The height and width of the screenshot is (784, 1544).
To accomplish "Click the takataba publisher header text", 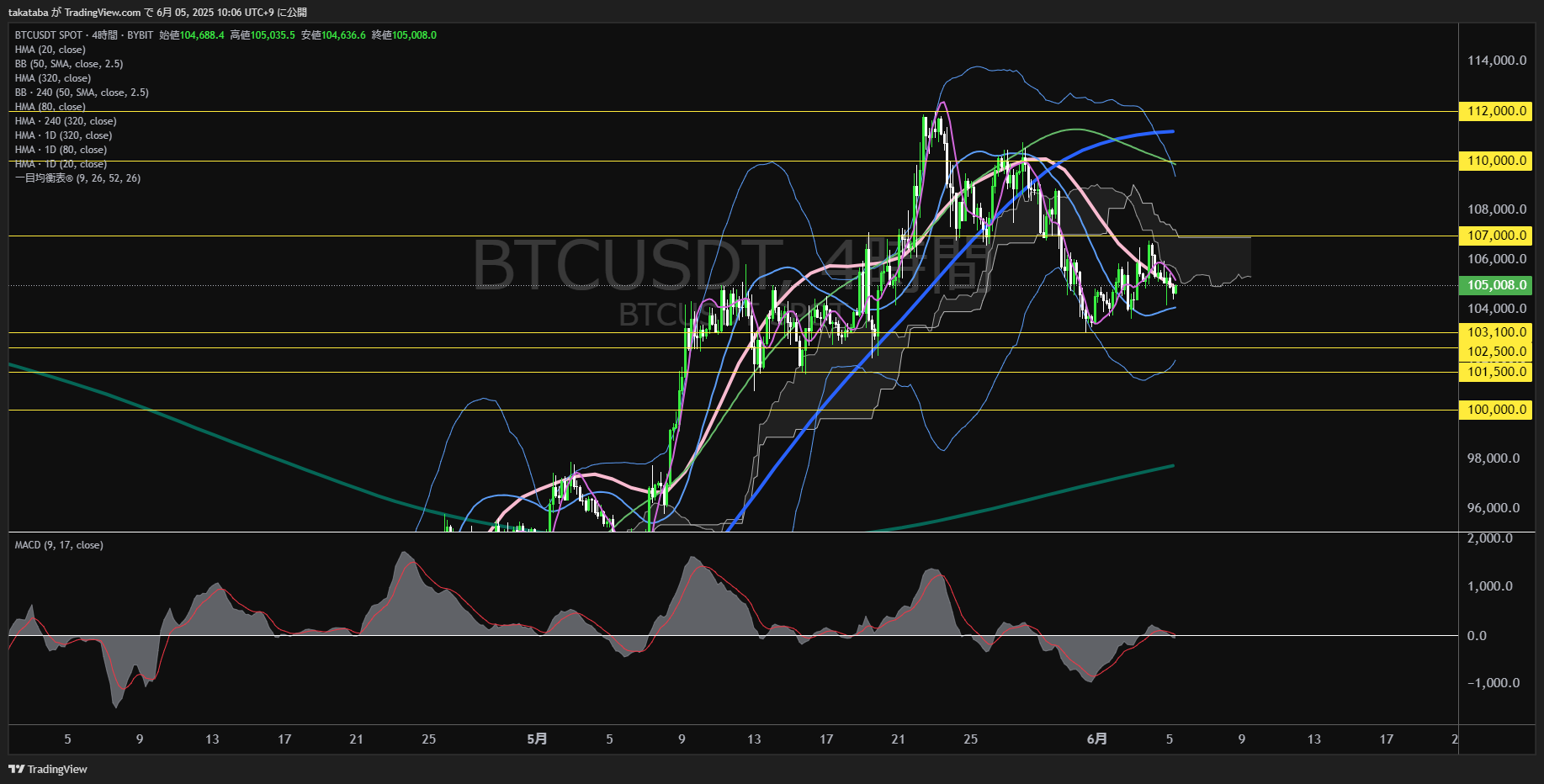I will pos(28,13).
